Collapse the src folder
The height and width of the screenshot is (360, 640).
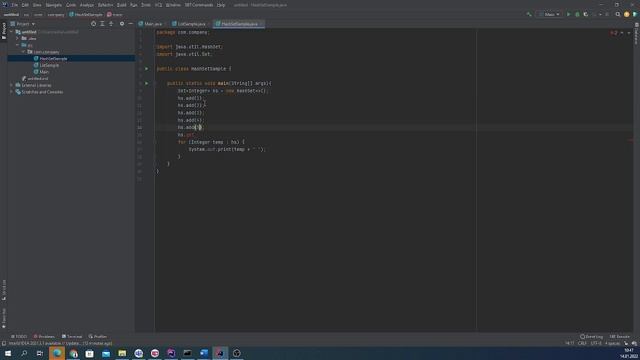(18, 45)
